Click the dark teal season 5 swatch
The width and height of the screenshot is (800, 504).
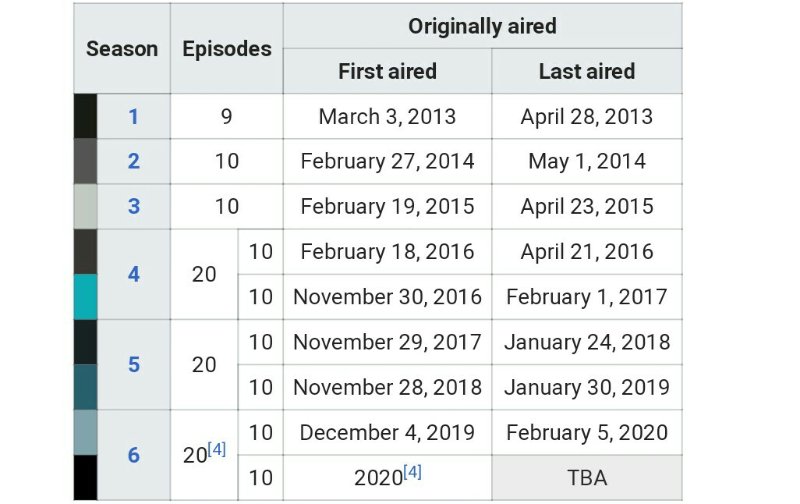[85, 387]
